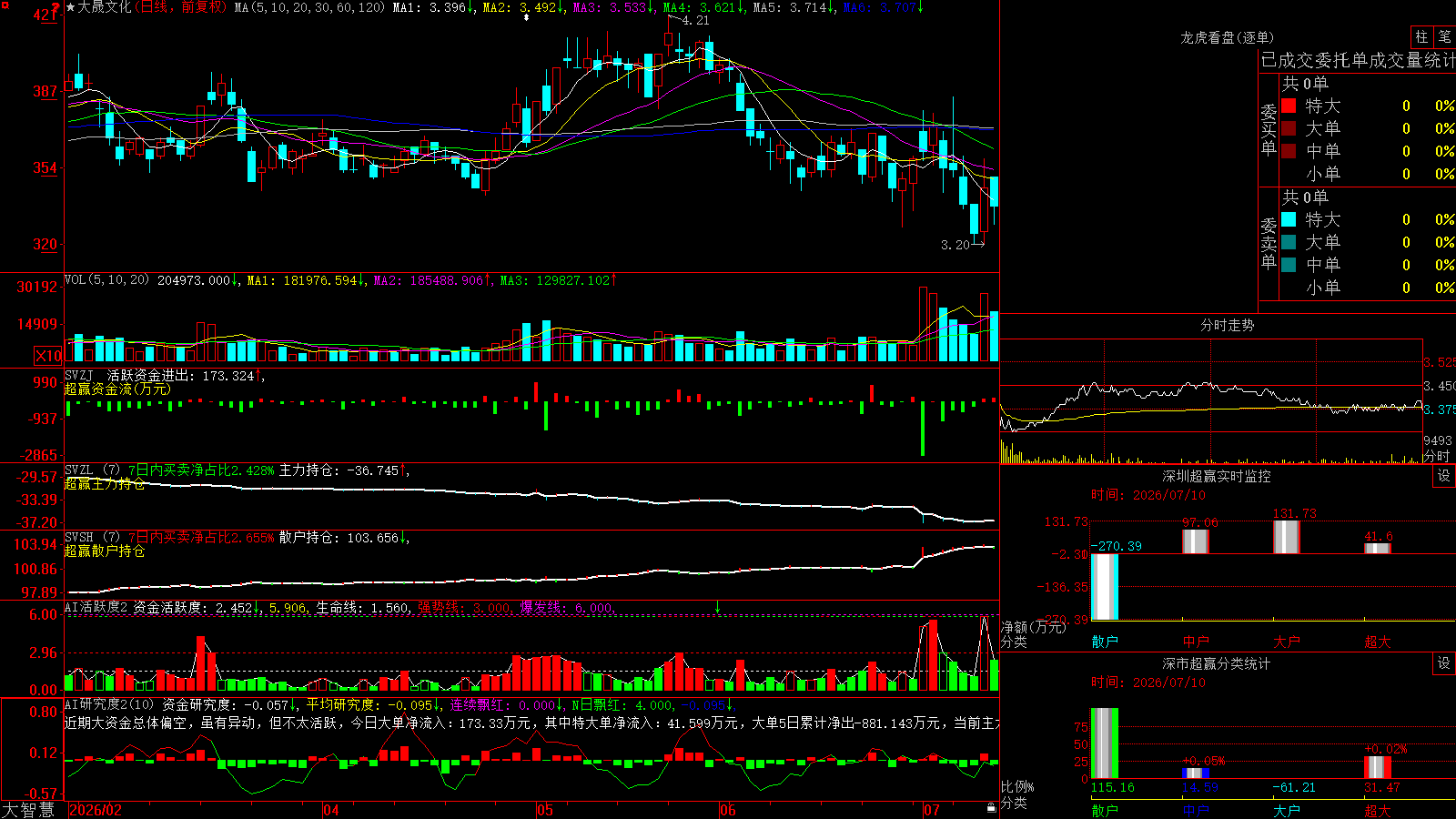Click the 4.21 high price marker

pos(695,20)
